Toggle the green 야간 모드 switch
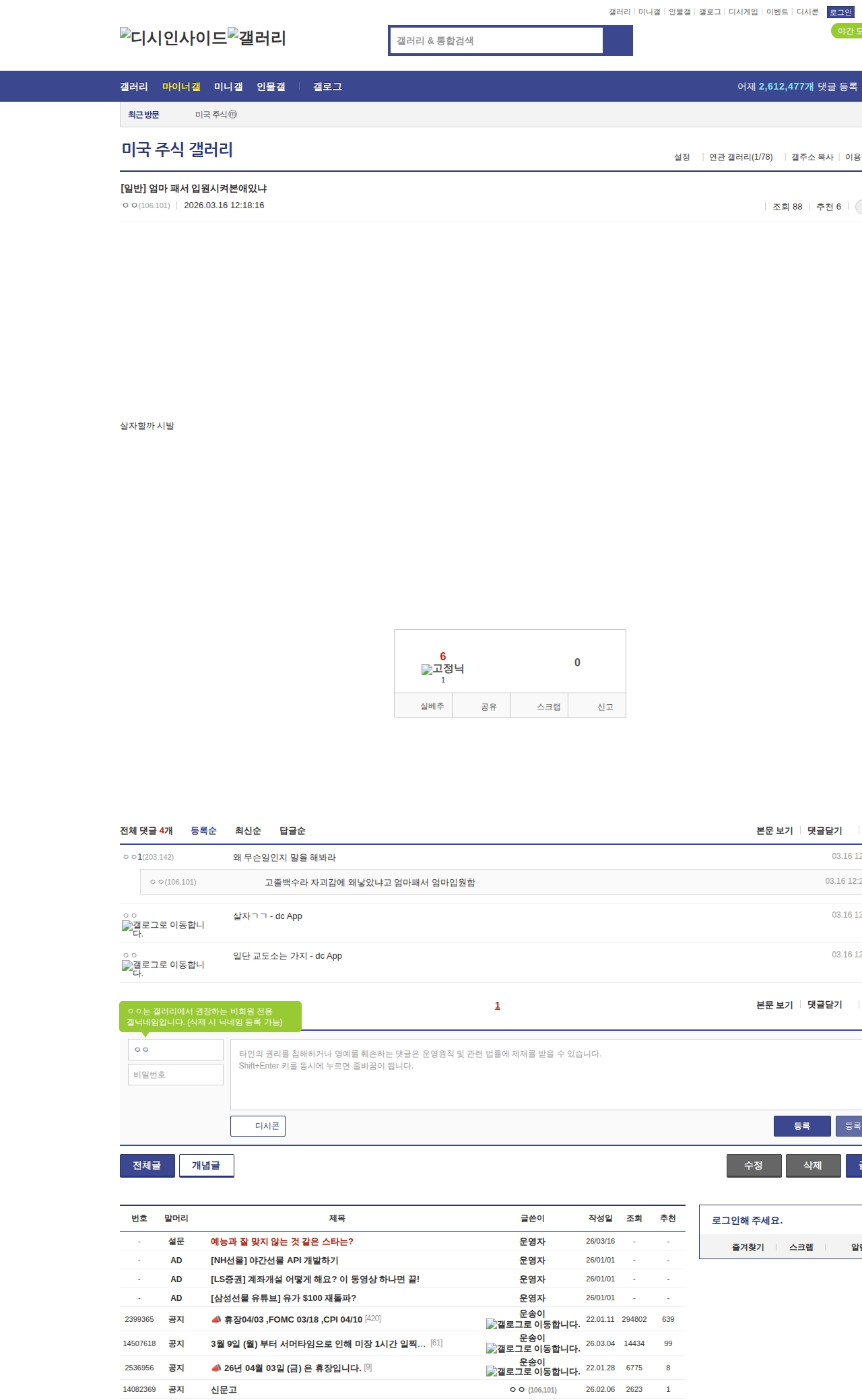Viewport: 862px width, 1400px height. 847,31
